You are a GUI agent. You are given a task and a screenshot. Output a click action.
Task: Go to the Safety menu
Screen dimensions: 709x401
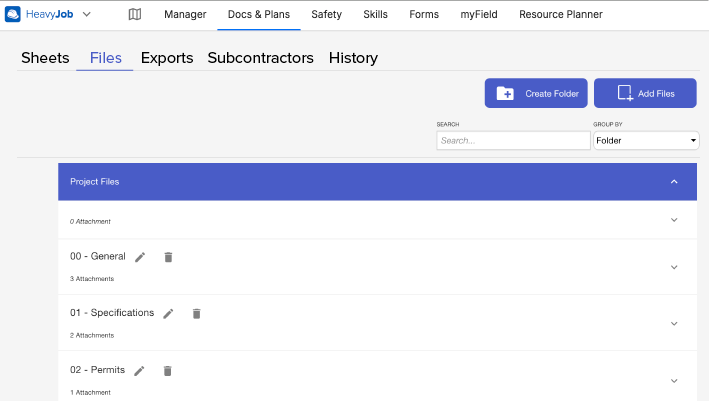326,14
